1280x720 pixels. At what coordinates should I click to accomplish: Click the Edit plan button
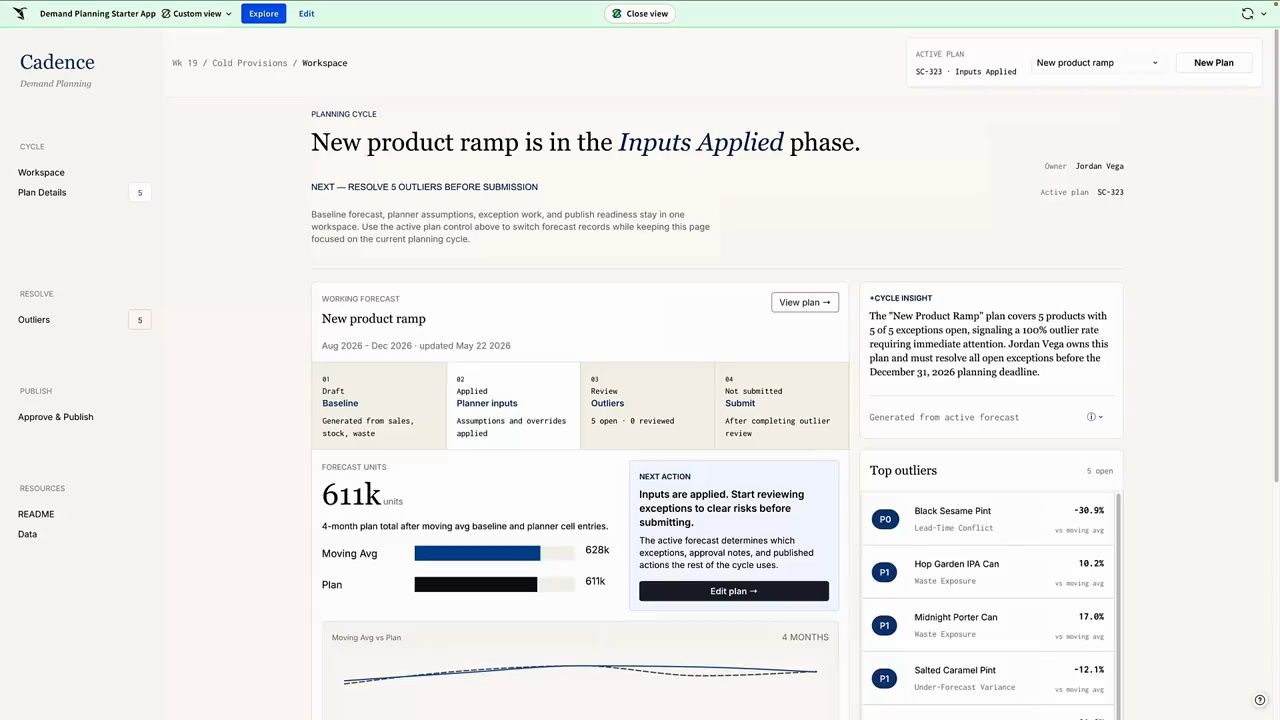point(734,591)
